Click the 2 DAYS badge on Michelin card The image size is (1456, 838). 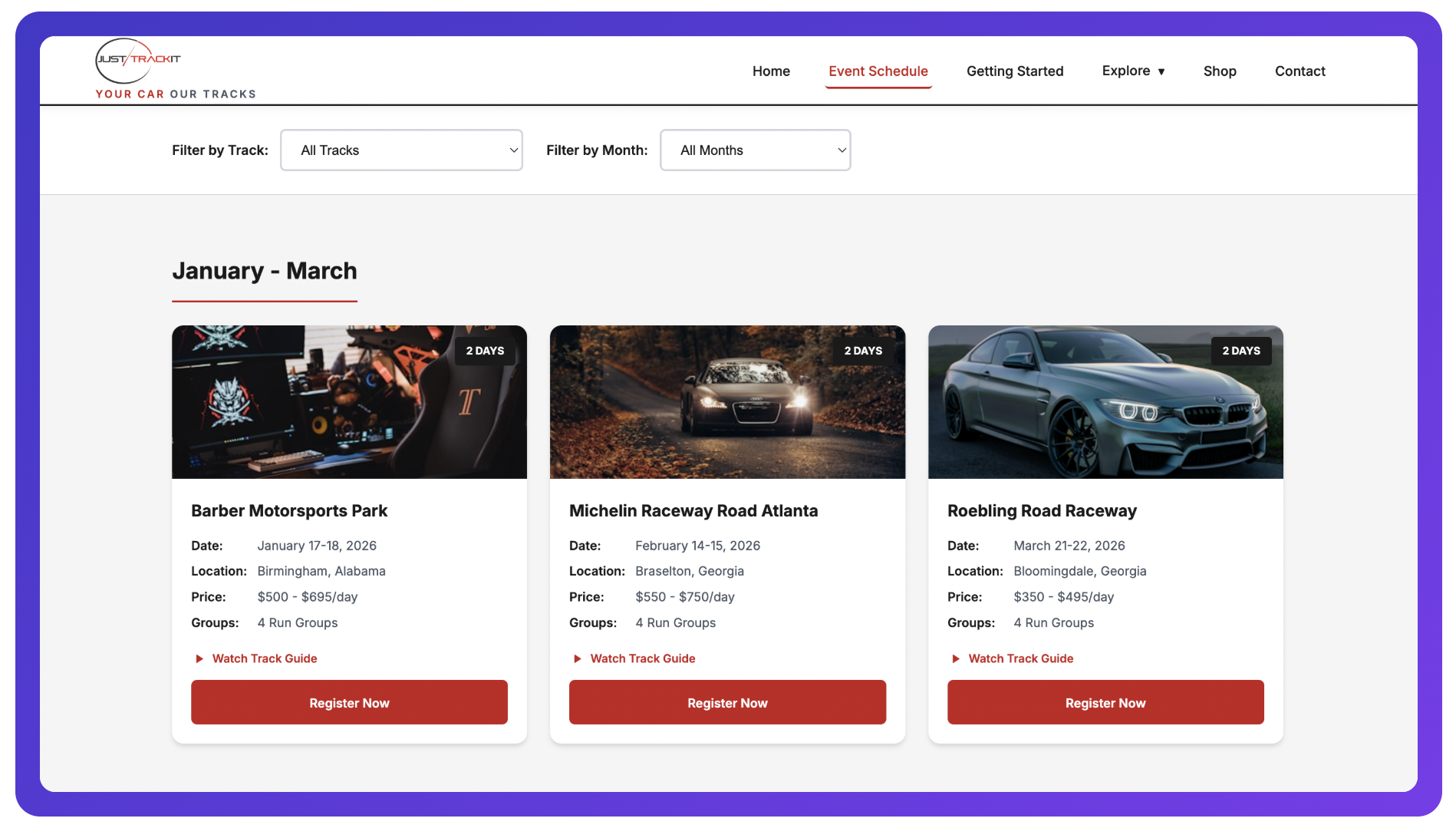(863, 351)
